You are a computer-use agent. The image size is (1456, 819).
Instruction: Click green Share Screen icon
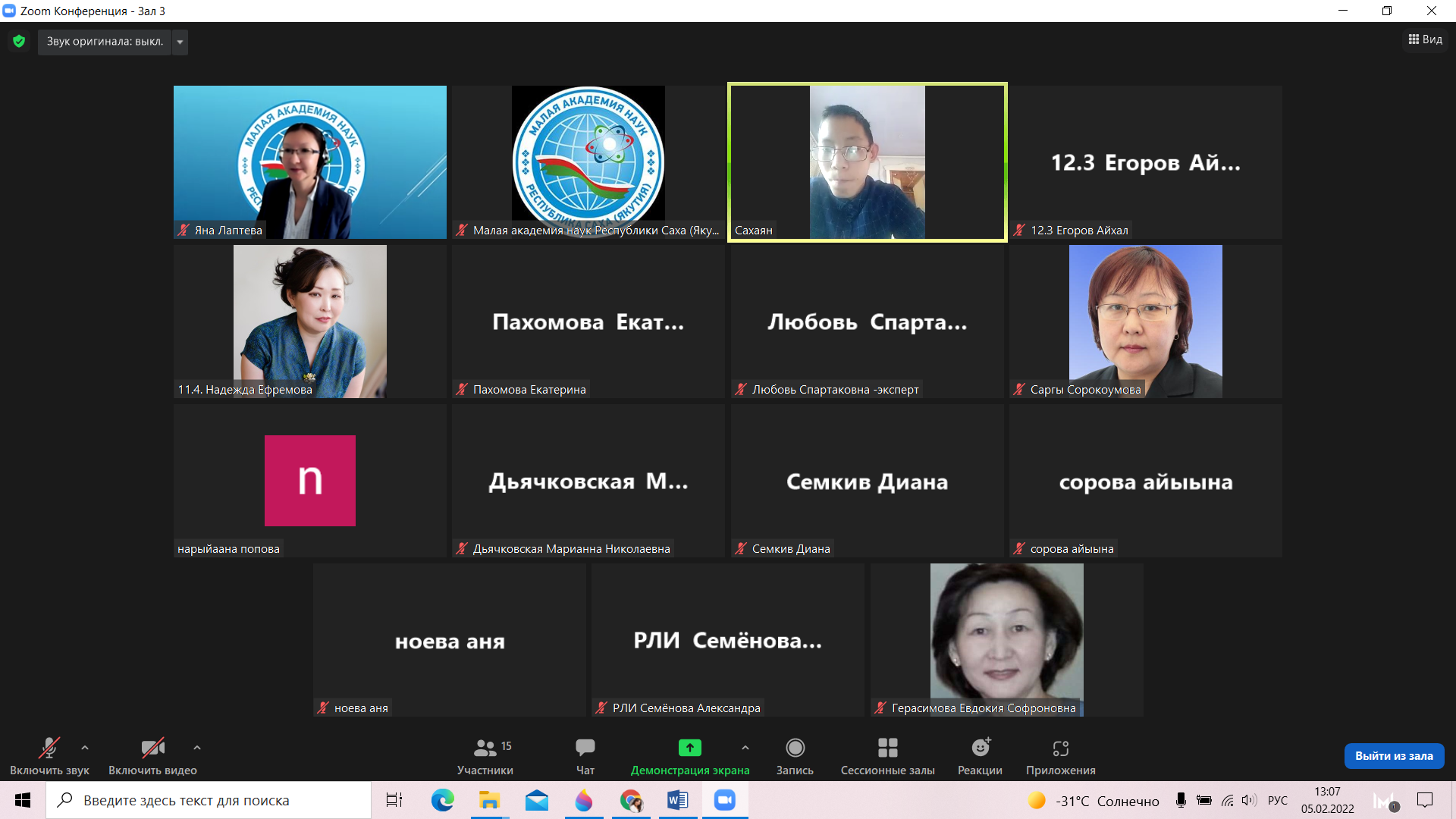(689, 748)
